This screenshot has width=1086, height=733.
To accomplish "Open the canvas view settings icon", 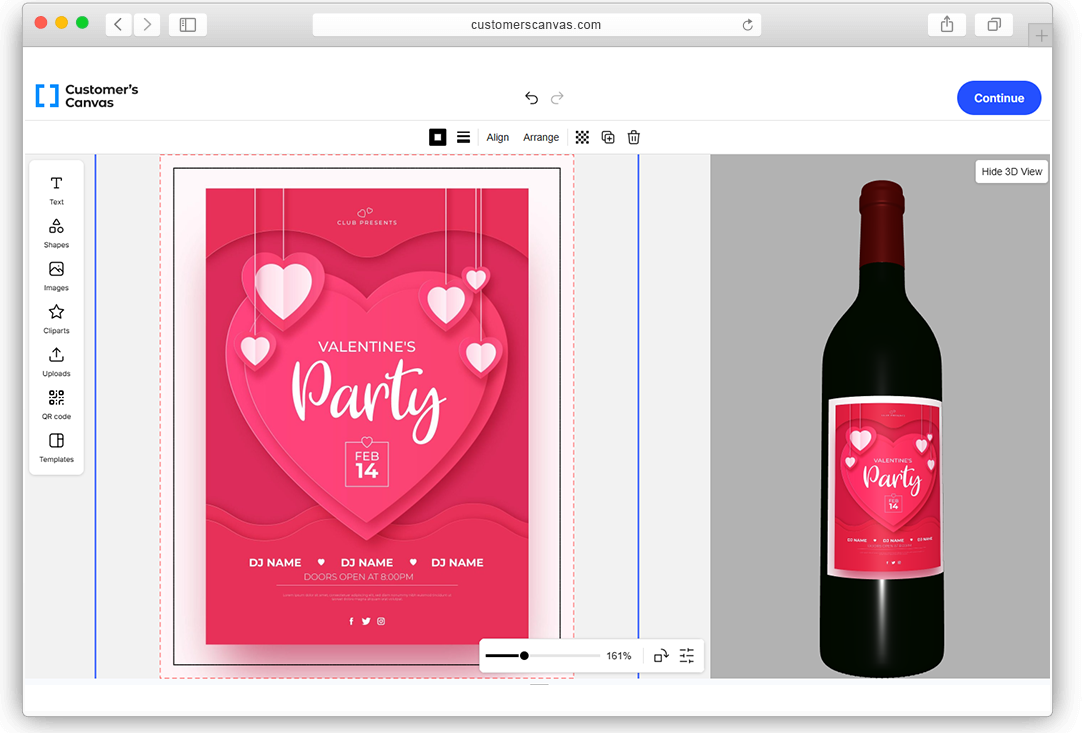I will click(x=687, y=656).
